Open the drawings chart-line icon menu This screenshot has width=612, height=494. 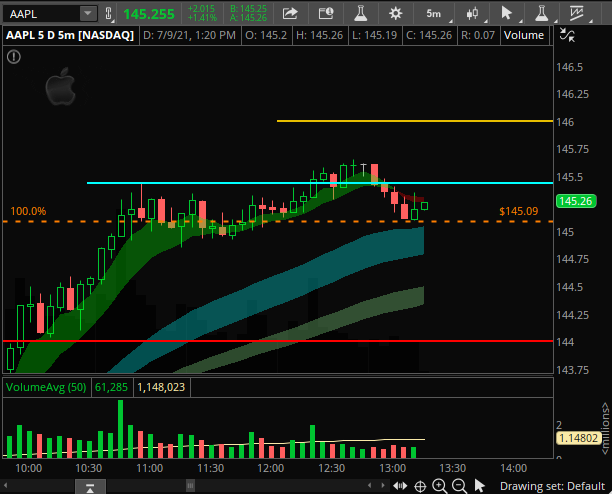(576, 14)
